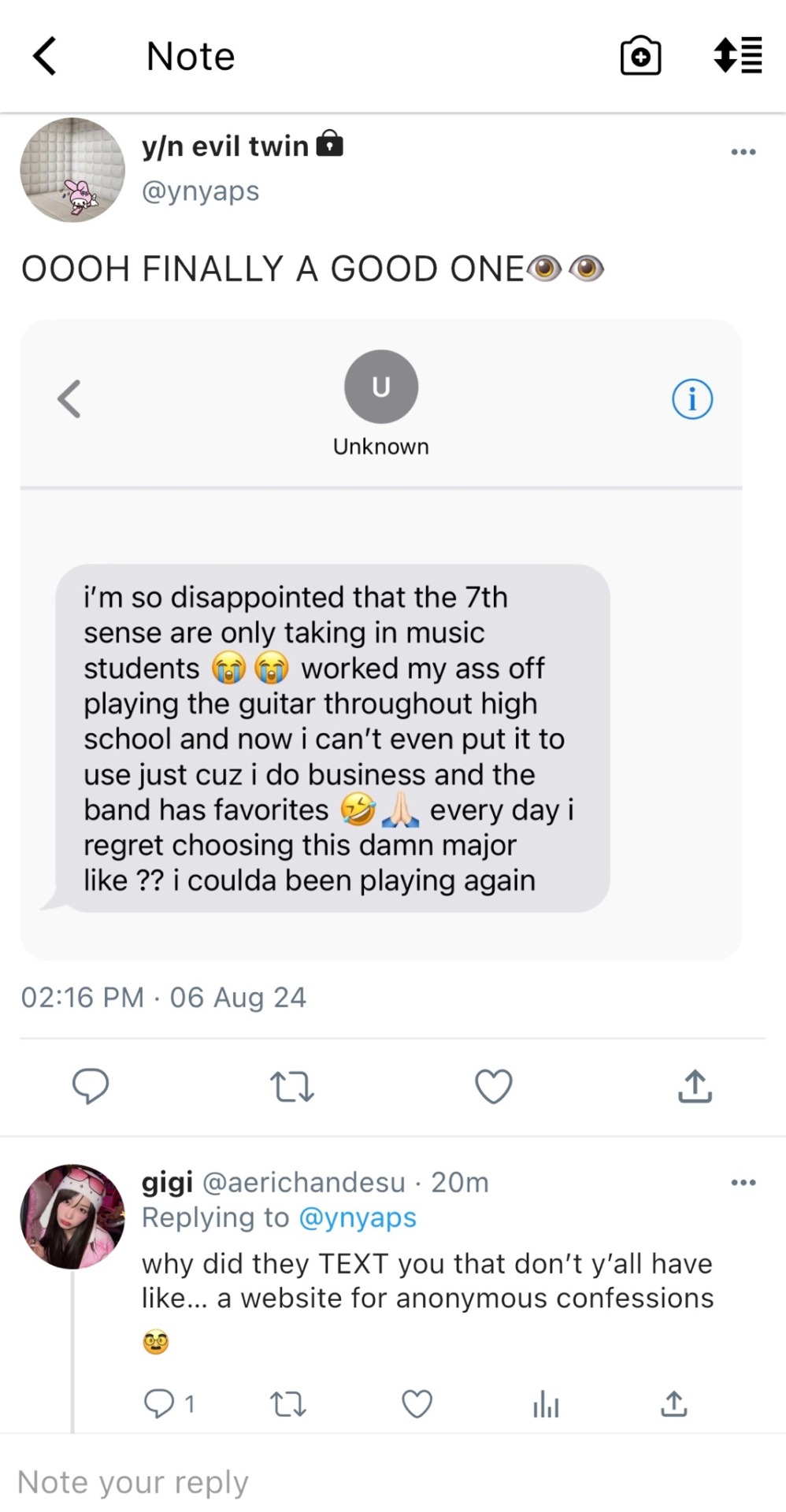This screenshot has height=1512, width=786.
Task: Like the y/n evil twin note
Action: coord(494,1086)
